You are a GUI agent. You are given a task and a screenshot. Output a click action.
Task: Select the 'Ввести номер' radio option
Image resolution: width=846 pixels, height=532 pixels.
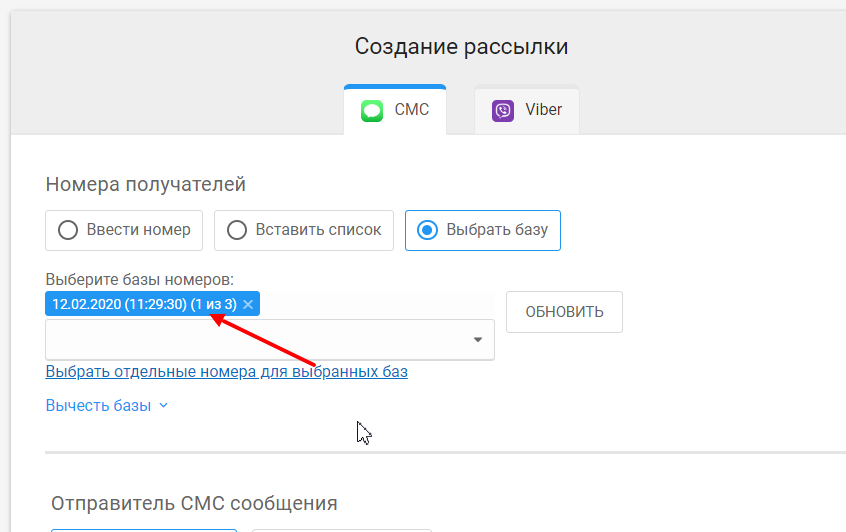click(x=124, y=230)
